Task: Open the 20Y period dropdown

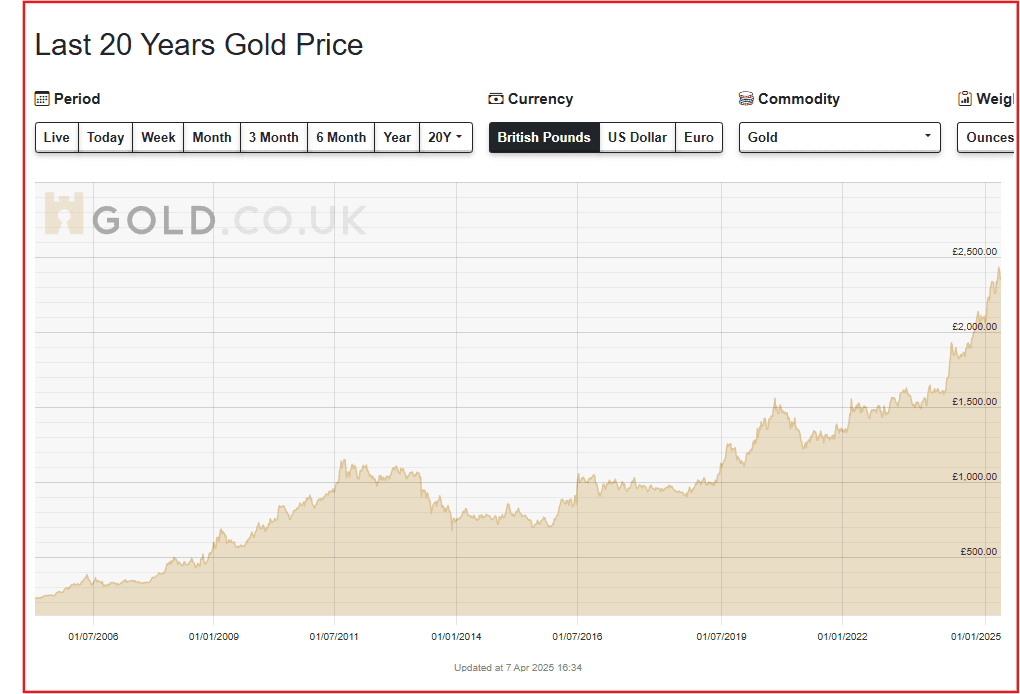Action: [446, 138]
